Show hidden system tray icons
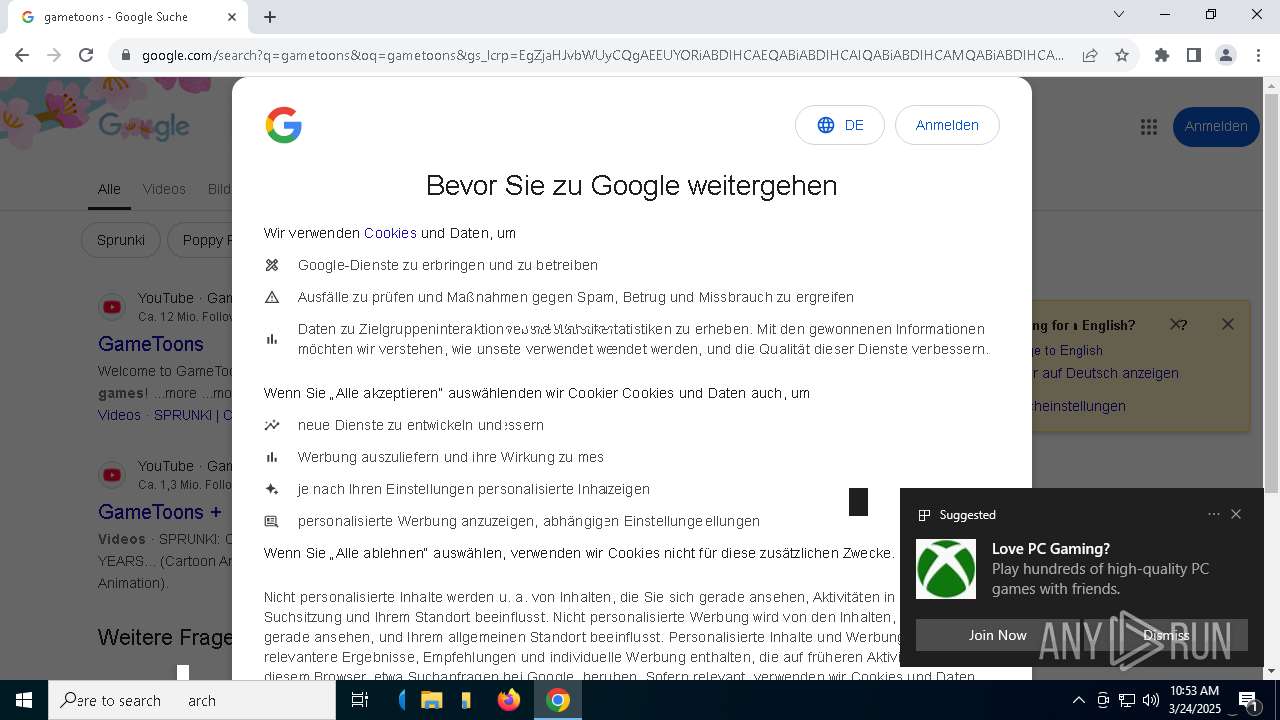1280x720 pixels. (1078, 700)
